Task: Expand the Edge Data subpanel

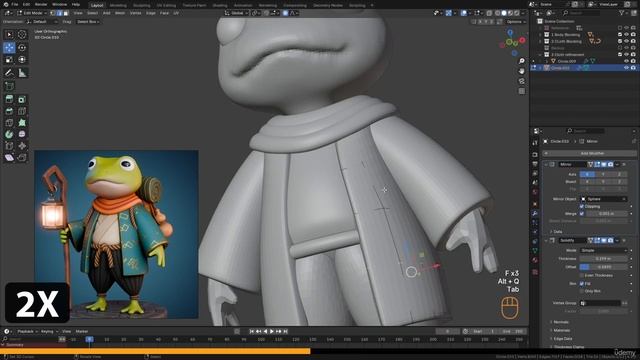Action: coord(562,339)
